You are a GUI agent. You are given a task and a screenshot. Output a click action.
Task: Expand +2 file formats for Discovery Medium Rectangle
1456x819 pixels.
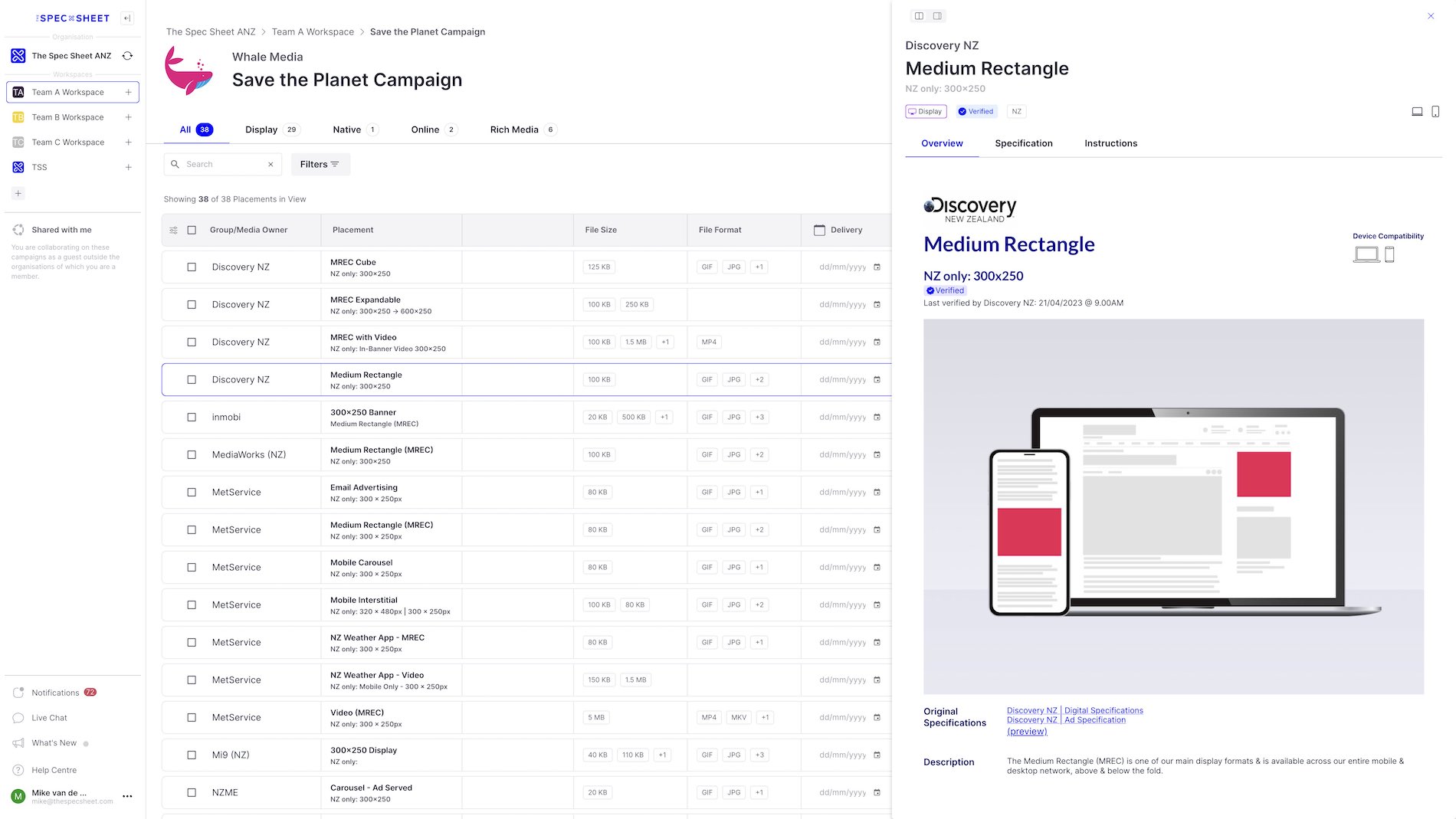(759, 380)
